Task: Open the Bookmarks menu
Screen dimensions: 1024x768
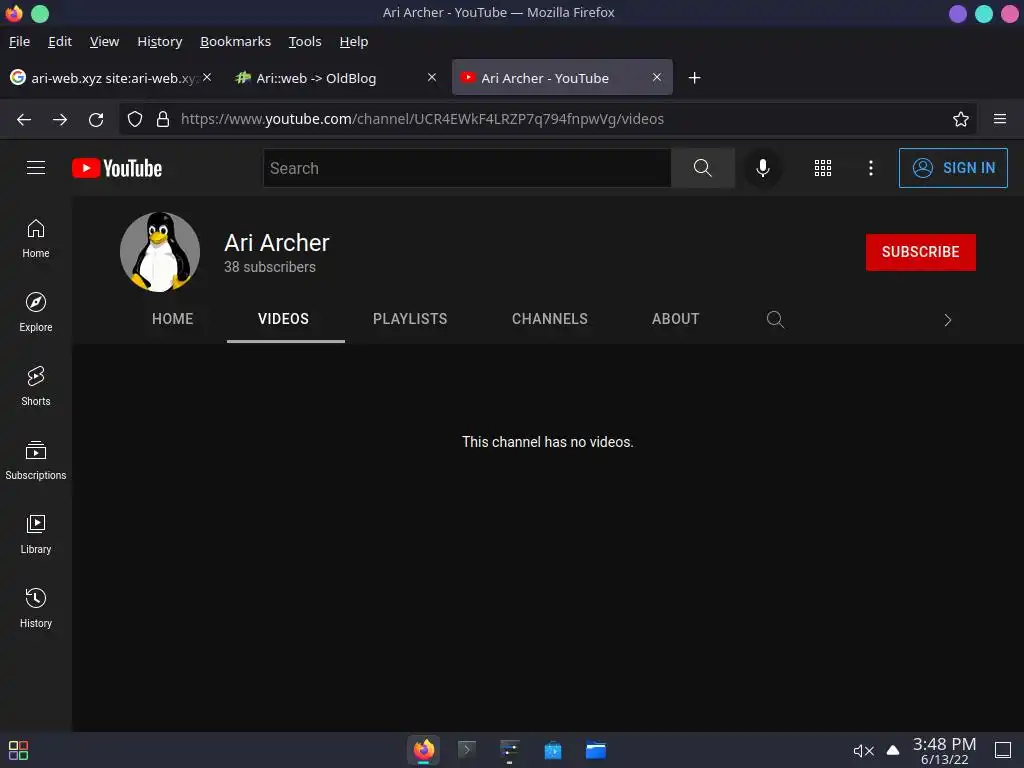Action: [236, 41]
